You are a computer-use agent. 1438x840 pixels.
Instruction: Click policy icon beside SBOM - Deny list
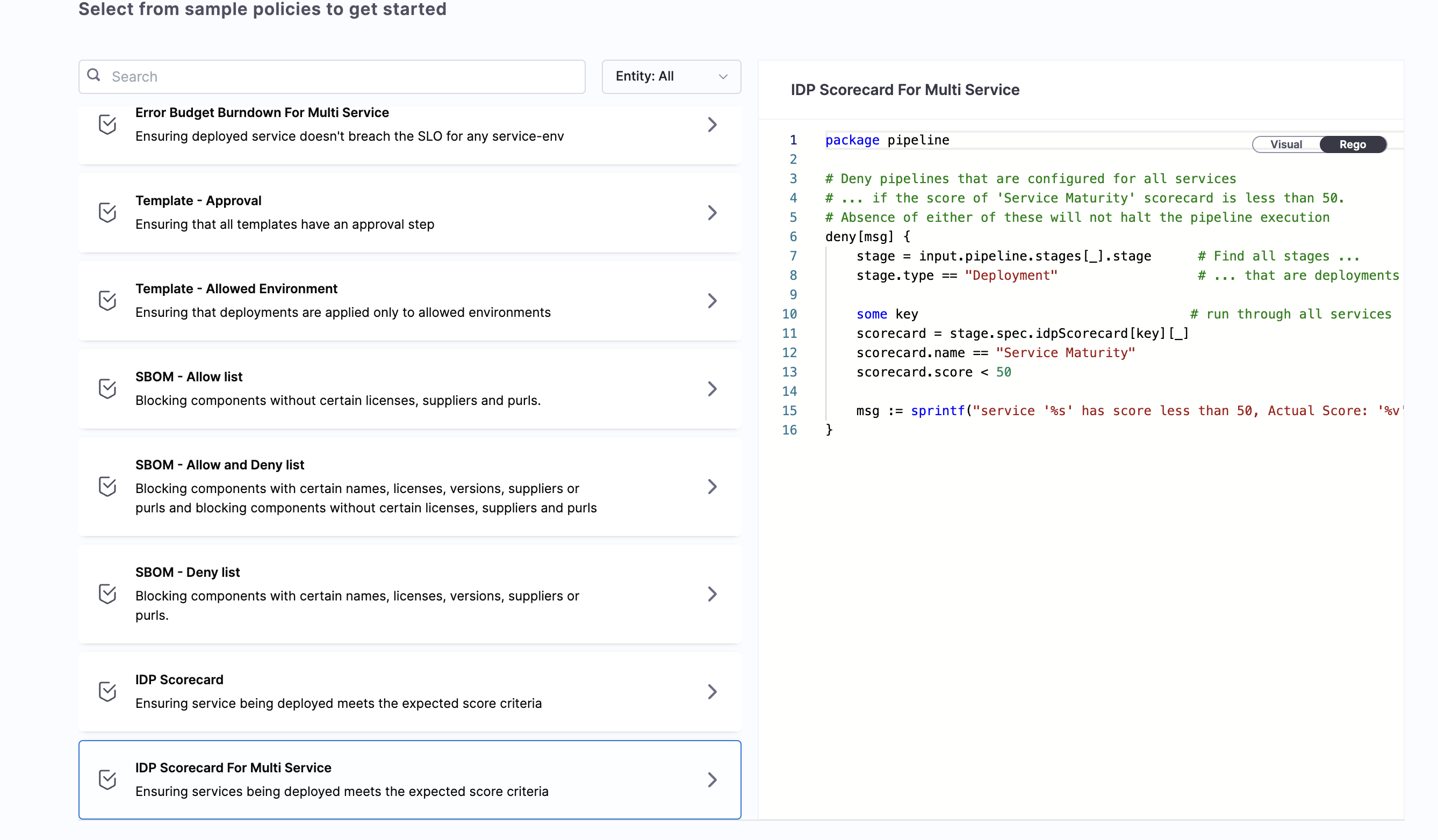107,593
